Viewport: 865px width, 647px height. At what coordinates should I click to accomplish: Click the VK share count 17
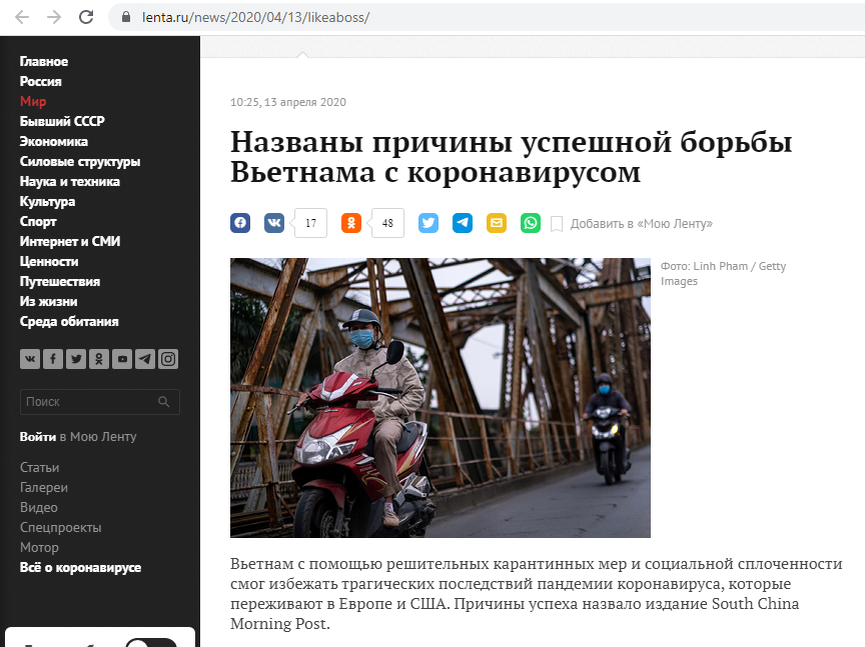(x=311, y=223)
